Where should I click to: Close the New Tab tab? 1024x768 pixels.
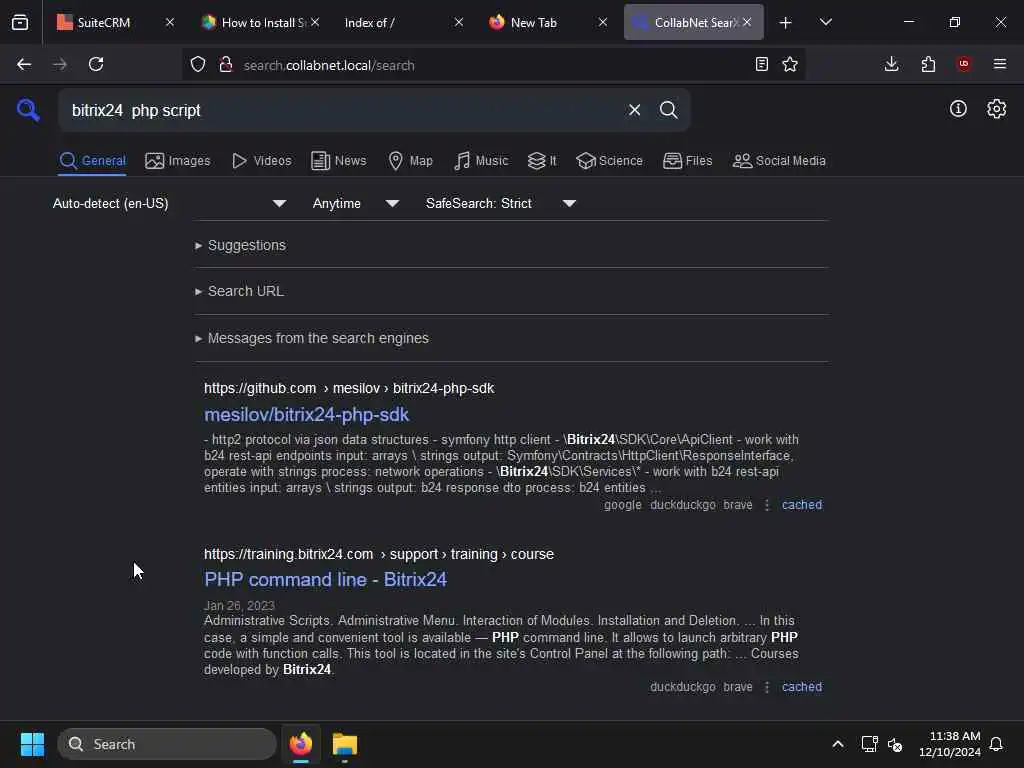click(x=603, y=22)
